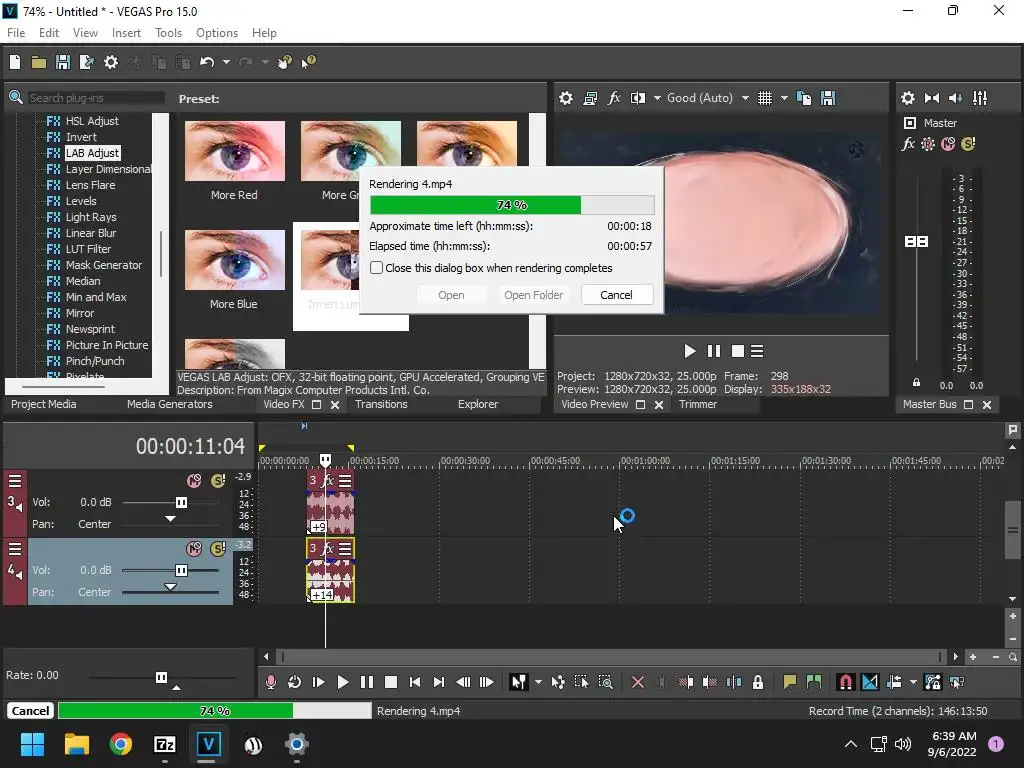Click Go to Start in timeline transport

(415, 682)
